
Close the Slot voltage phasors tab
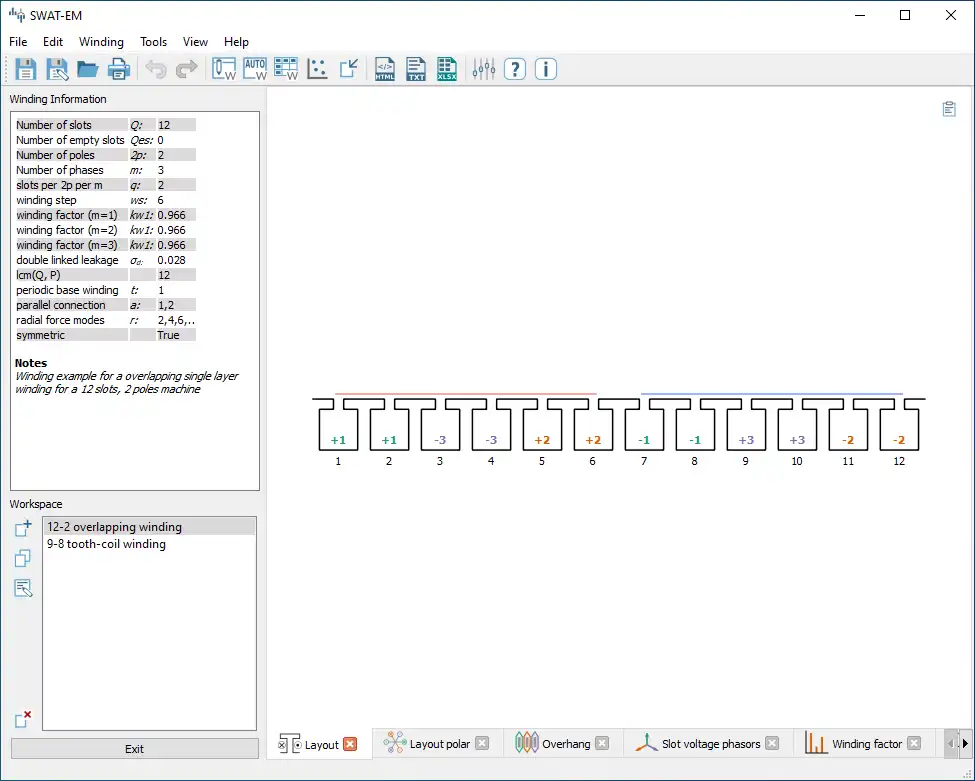click(771, 744)
